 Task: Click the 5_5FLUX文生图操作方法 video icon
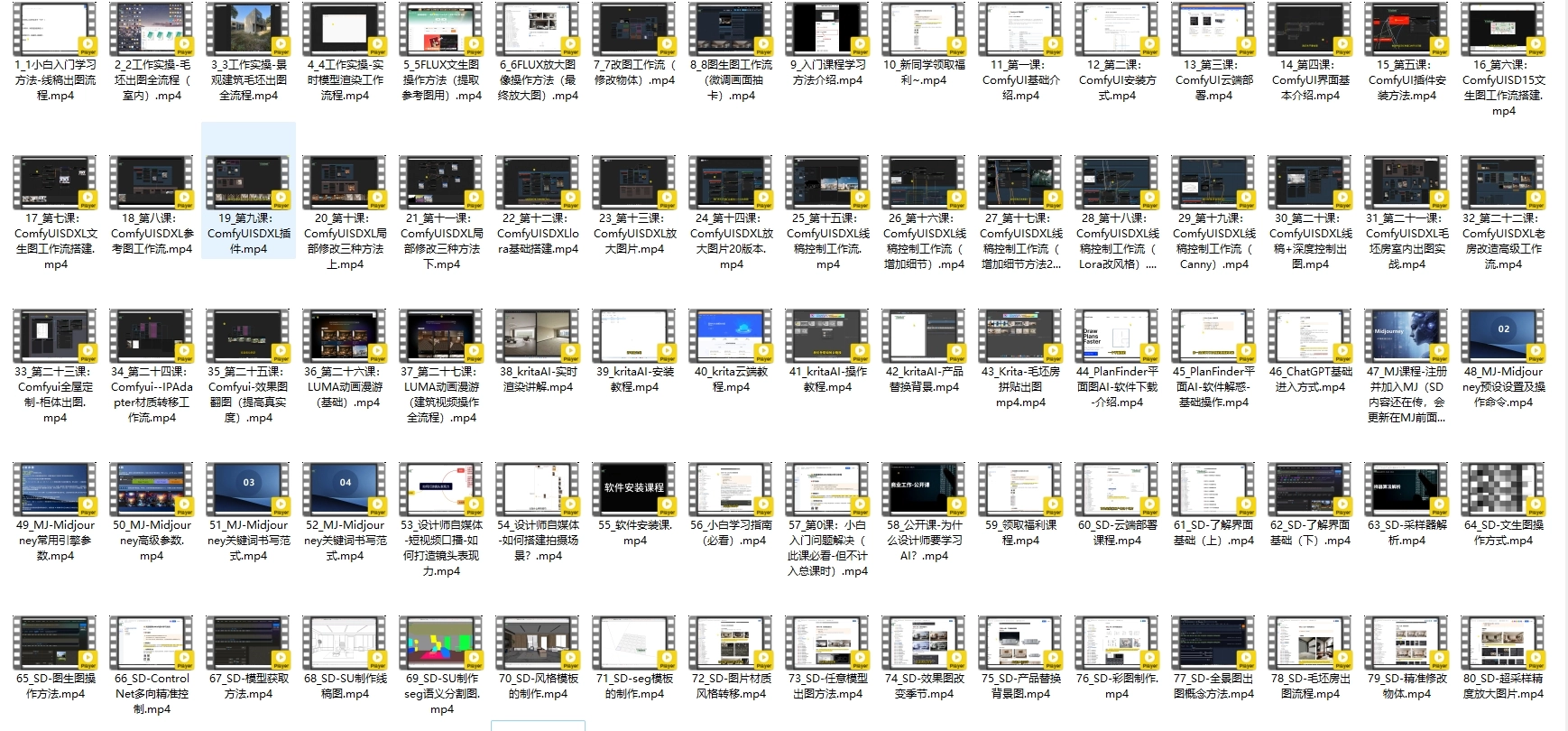(x=441, y=30)
